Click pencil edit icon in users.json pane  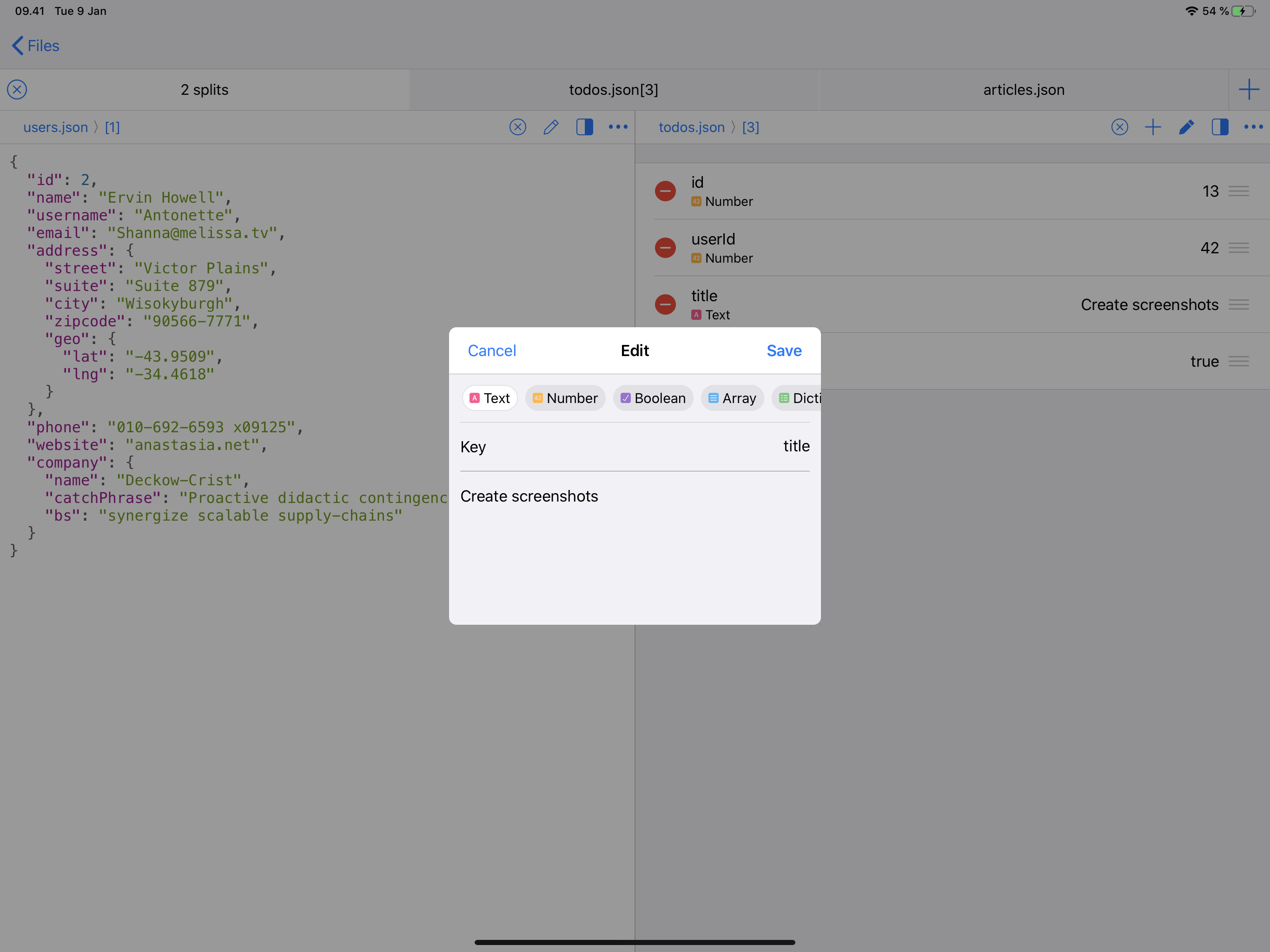(x=550, y=127)
